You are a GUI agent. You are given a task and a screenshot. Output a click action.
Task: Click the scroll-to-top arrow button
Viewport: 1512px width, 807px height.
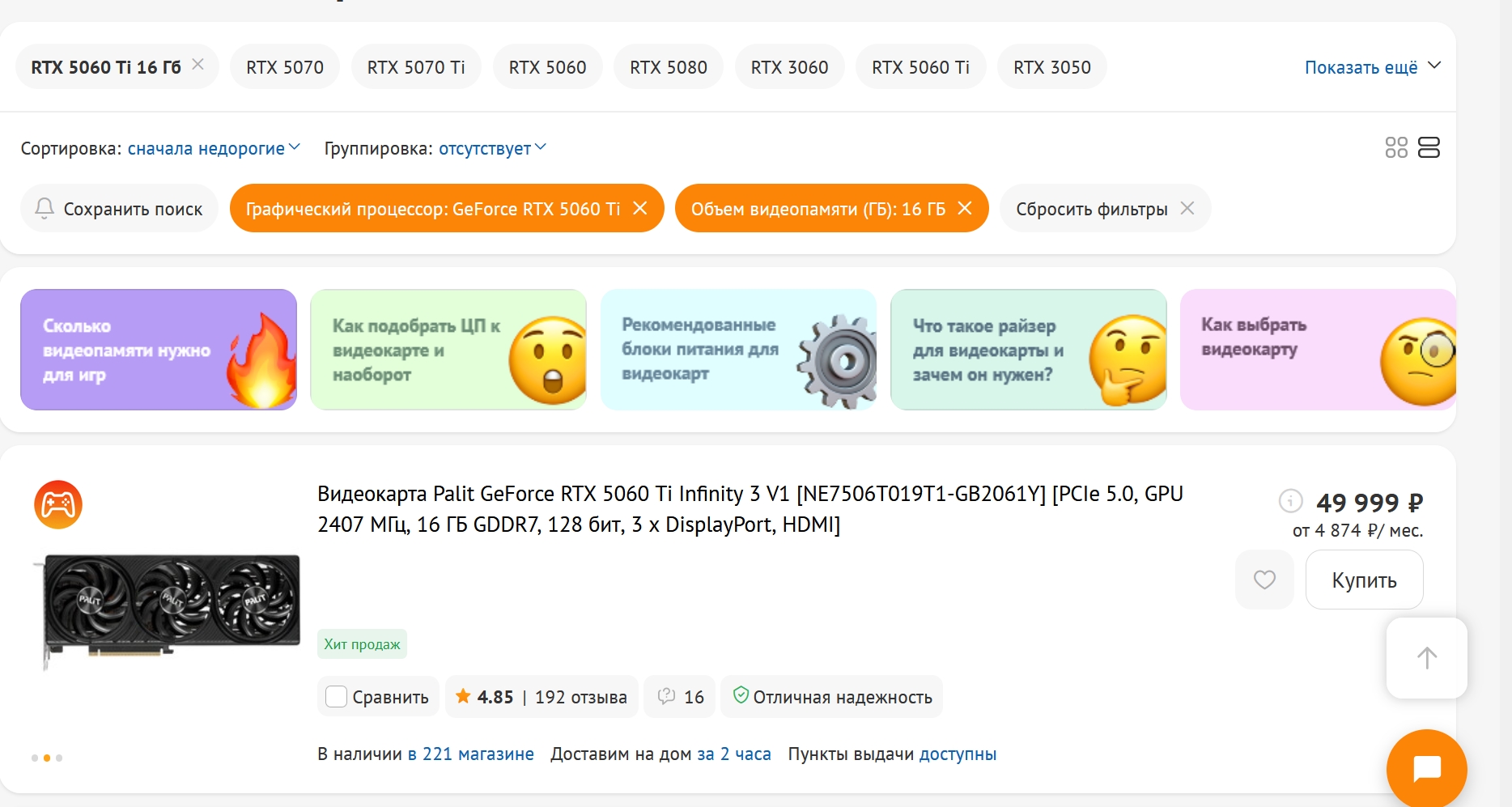pyautogui.click(x=1427, y=658)
